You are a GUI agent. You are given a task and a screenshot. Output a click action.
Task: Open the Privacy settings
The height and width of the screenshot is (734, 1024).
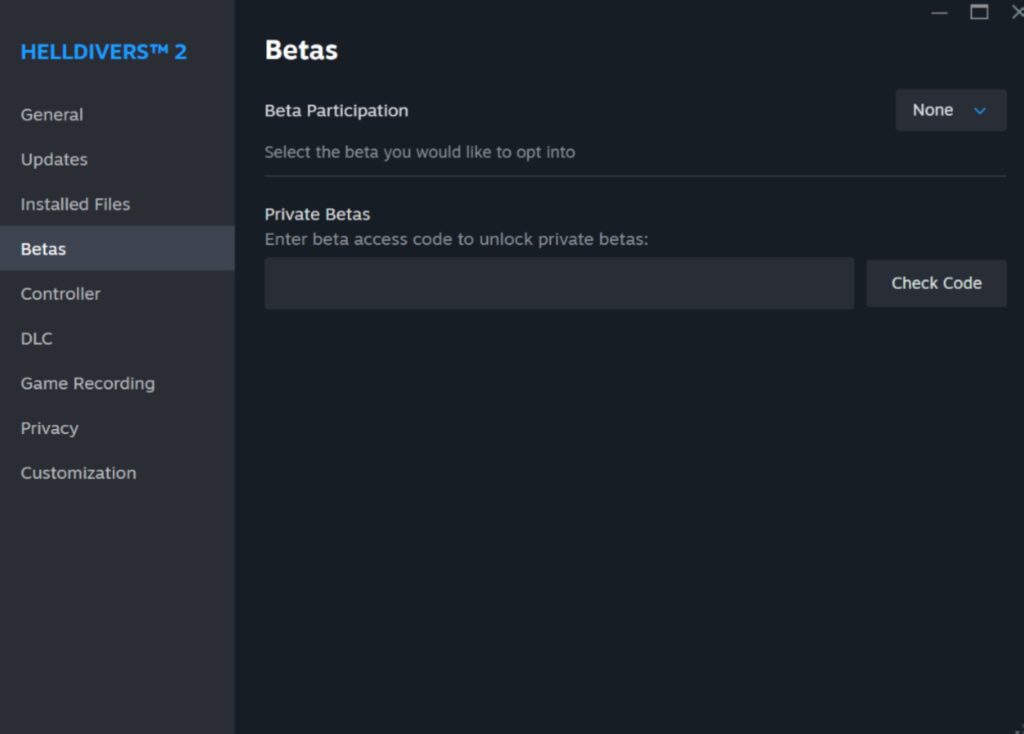click(x=49, y=428)
